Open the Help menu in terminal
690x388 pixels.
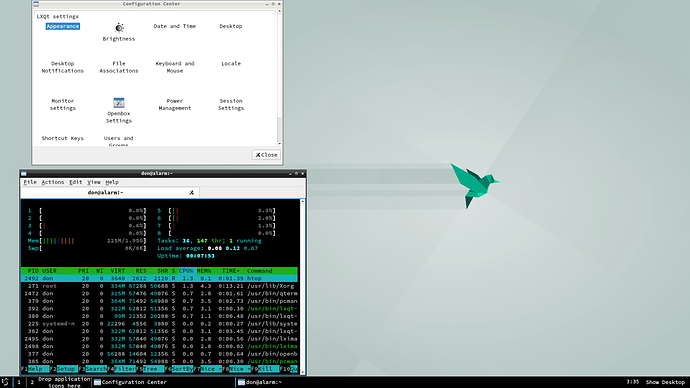tap(112, 182)
